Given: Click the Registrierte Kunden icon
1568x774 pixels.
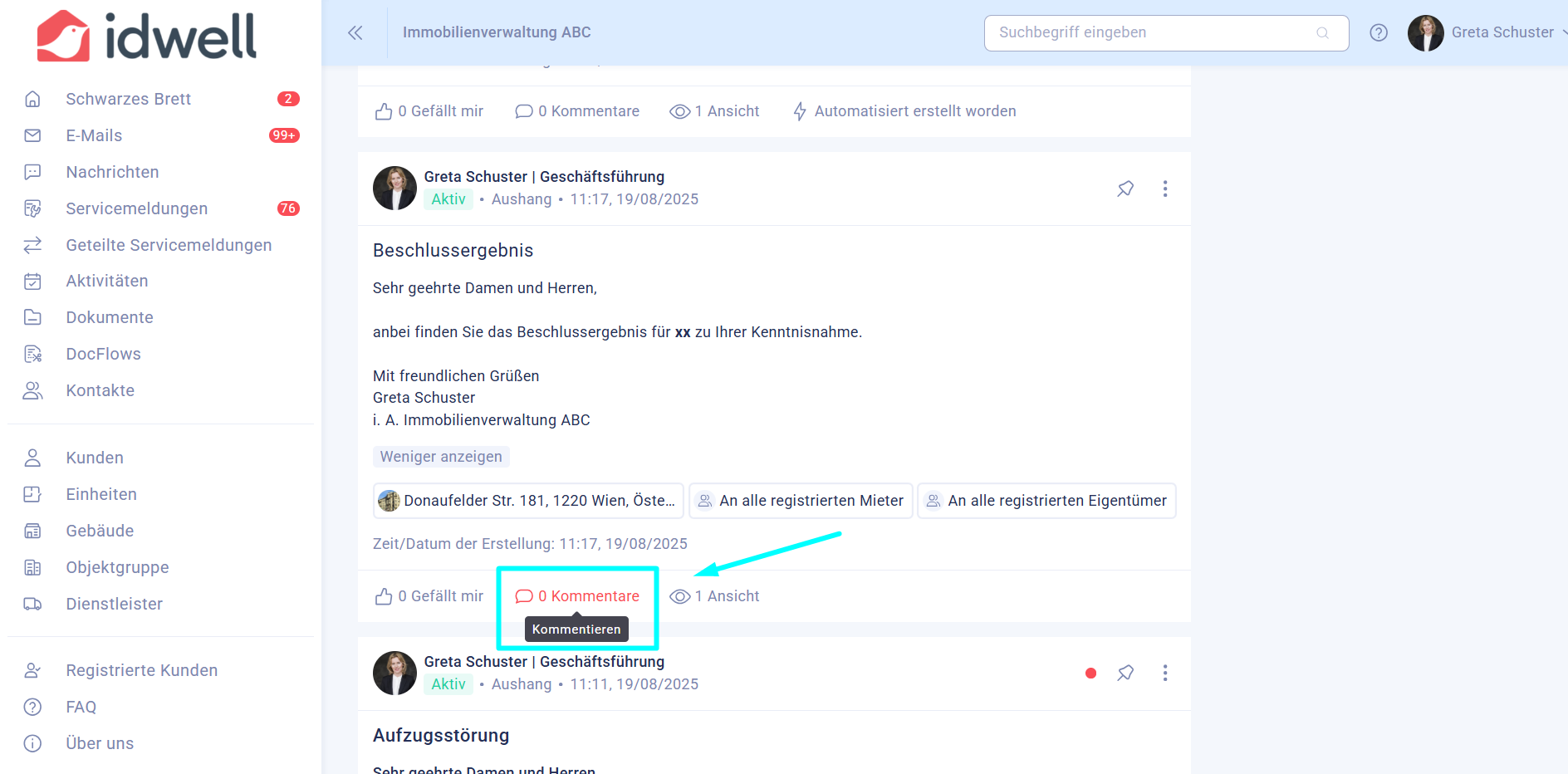Looking at the screenshot, I should 32,670.
